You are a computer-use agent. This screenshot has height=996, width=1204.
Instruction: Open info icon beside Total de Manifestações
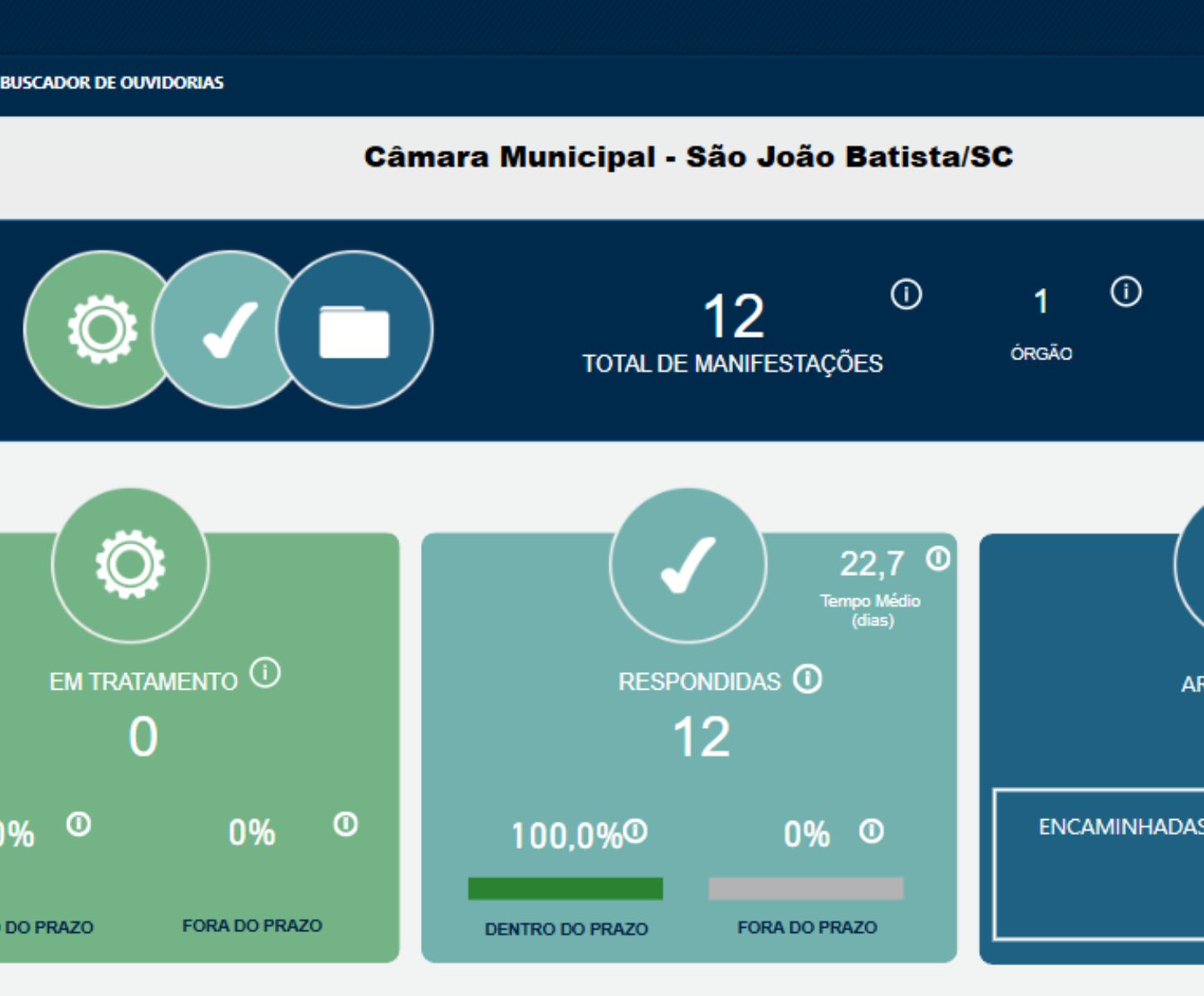pos(906,295)
